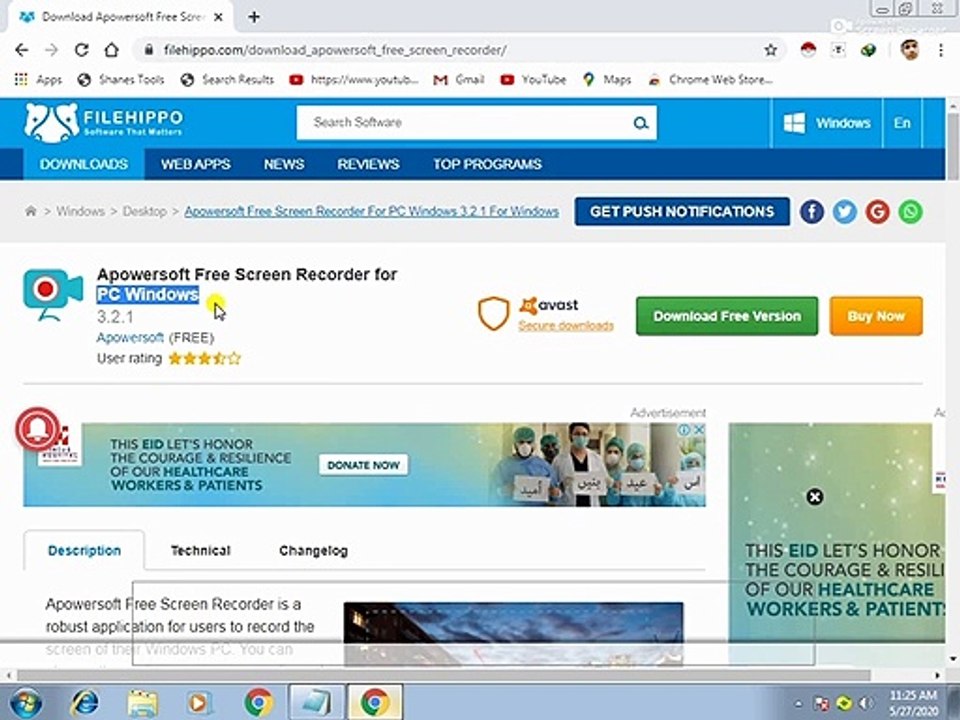The image size is (960, 720).
Task: Click Apowersoft screen recorder app icon
Action: pyautogui.click(x=53, y=294)
